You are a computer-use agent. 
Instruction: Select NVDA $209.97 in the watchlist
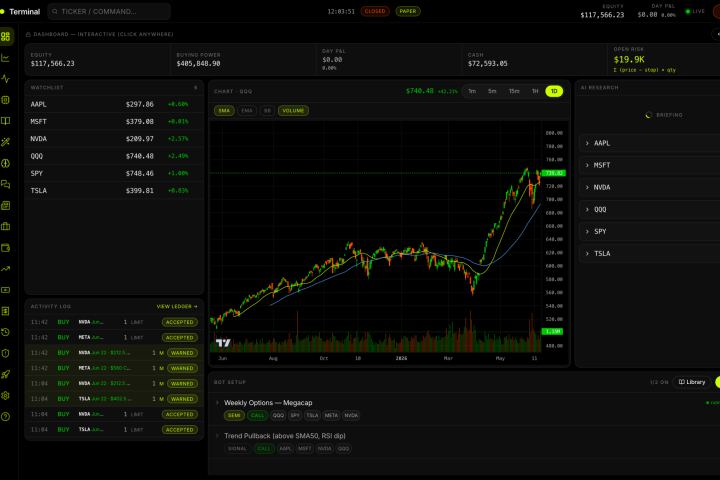pos(114,139)
